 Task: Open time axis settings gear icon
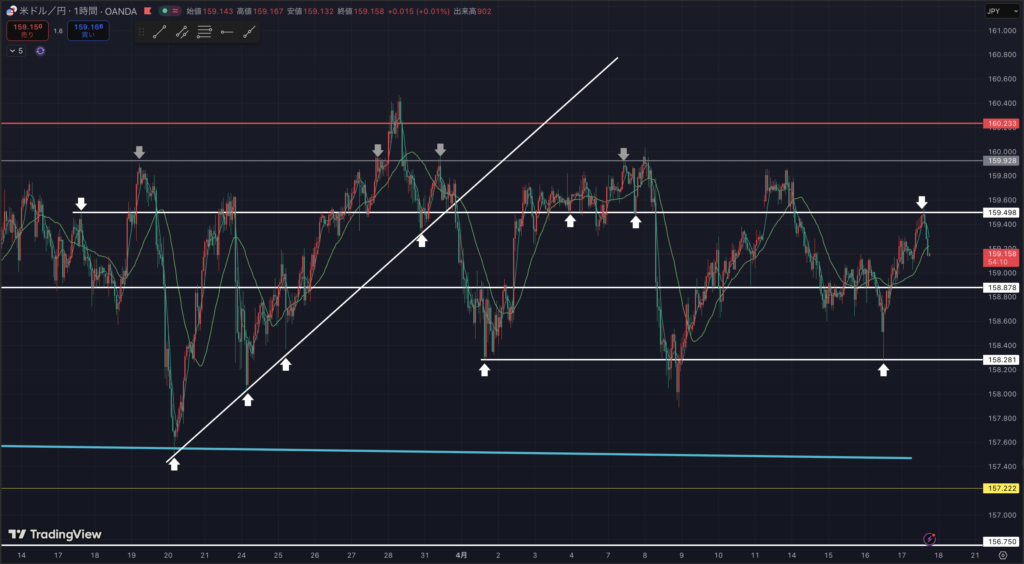coord(1002,554)
